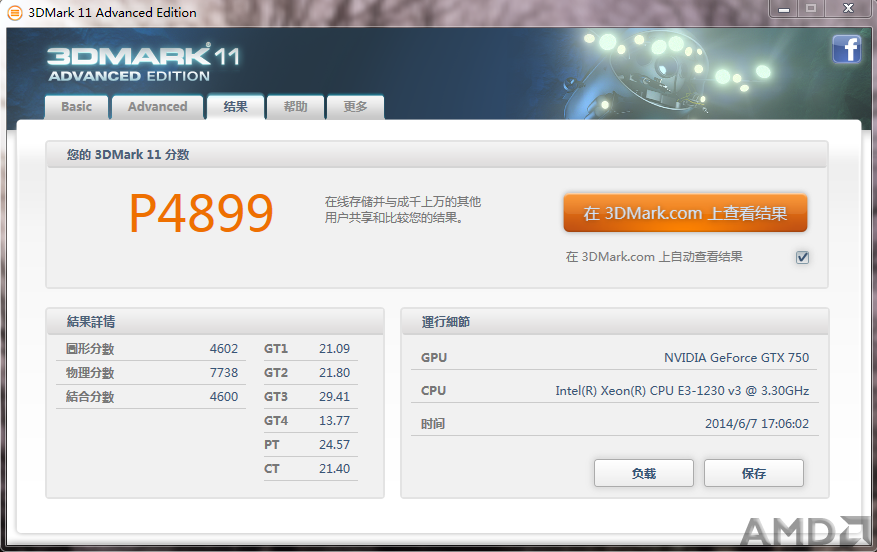The image size is (877, 552).
Task: Click the 3DMark 11 Advanced Edition logo
Action: 144,64
